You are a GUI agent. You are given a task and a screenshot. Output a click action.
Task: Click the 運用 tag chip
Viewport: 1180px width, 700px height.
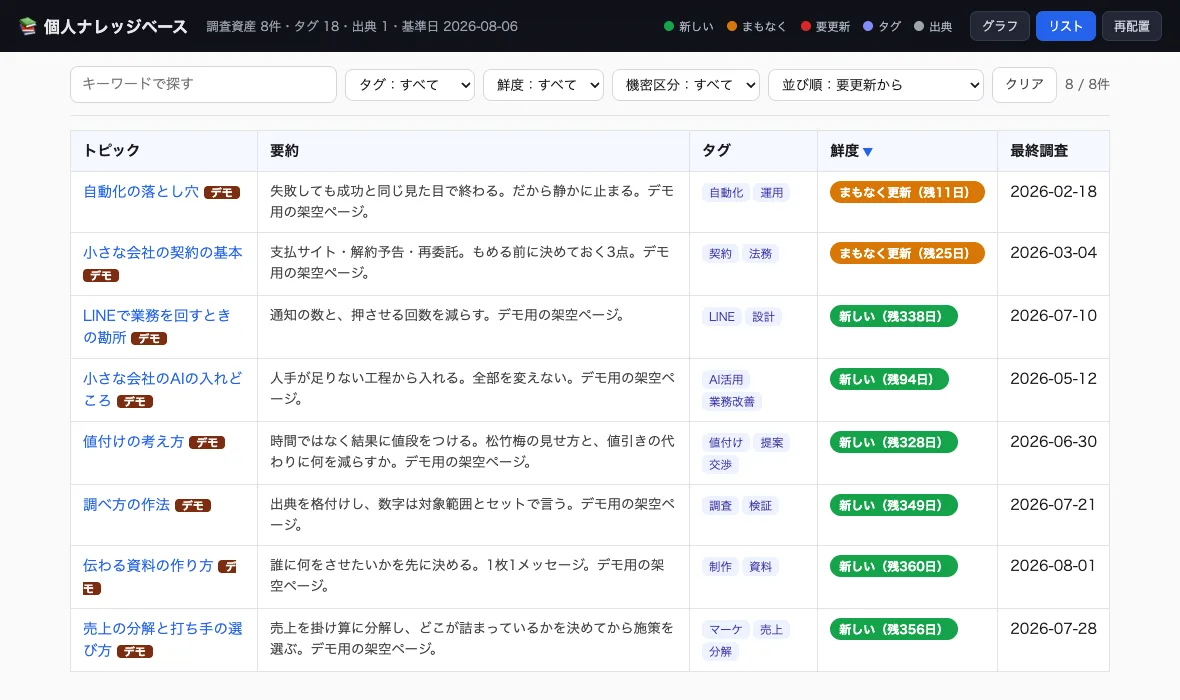click(771, 193)
